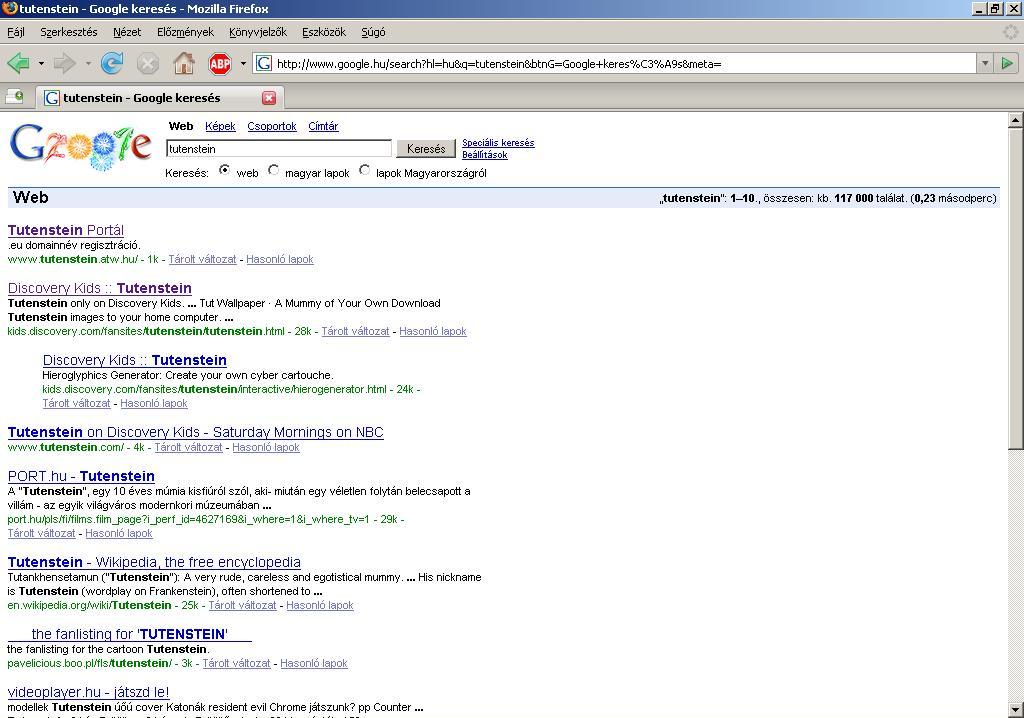Screen dimensions: 1024x718
Task: Open a new tab with the tab icon
Action: pos(14,97)
